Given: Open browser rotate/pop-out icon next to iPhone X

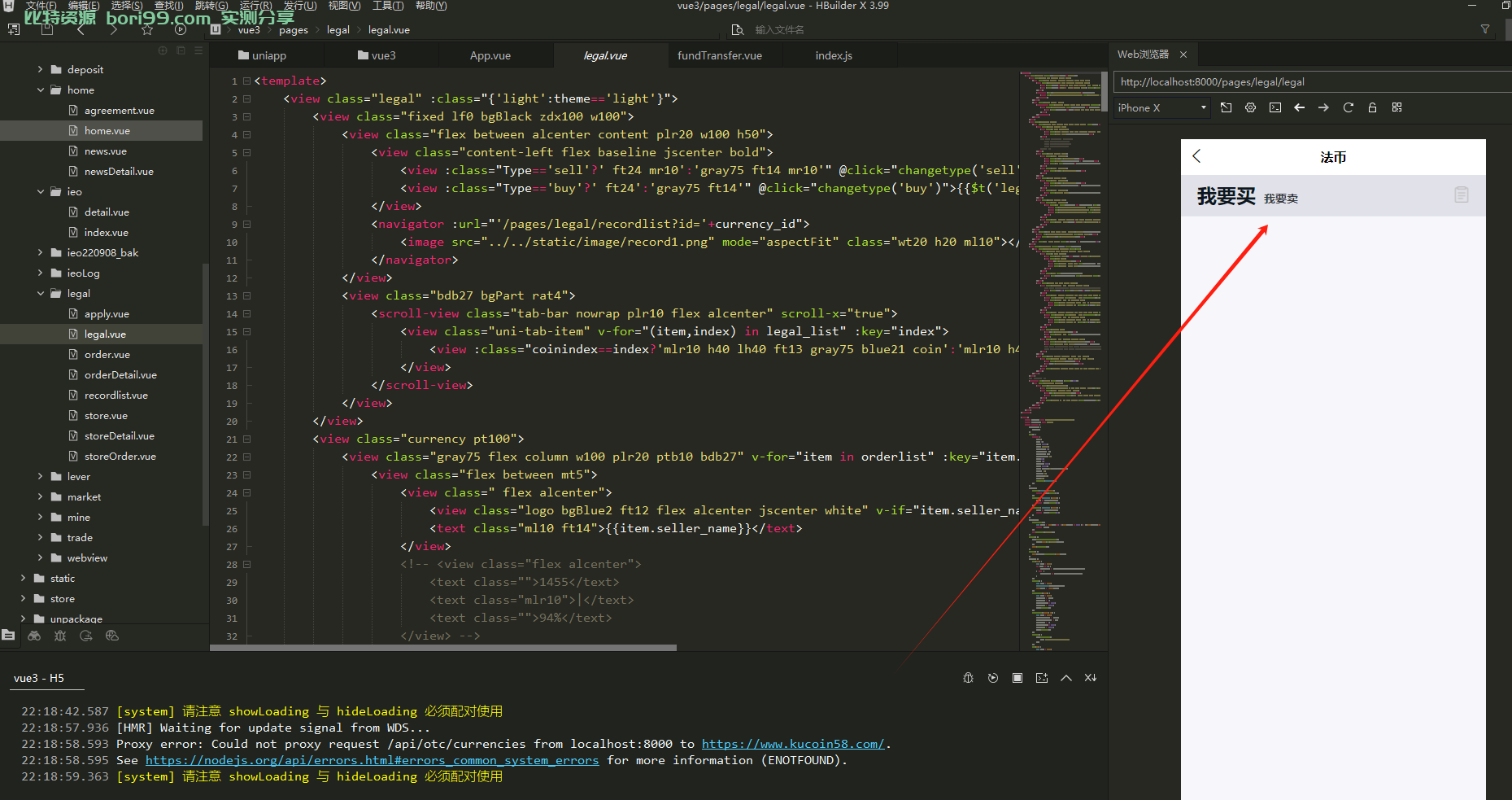Looking at the screenshot, I should click(1227, 107).
